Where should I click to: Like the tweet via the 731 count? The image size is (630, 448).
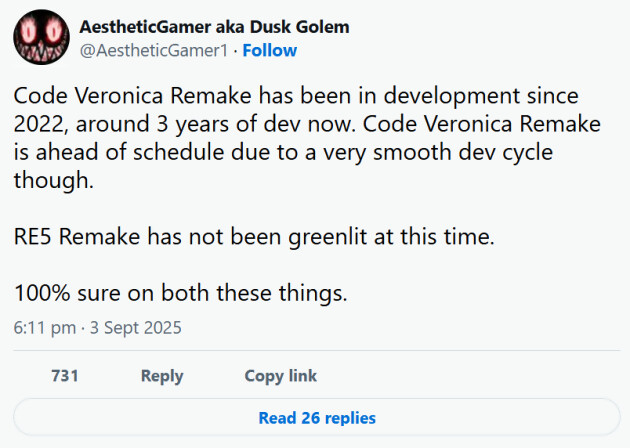coord(65,376)
